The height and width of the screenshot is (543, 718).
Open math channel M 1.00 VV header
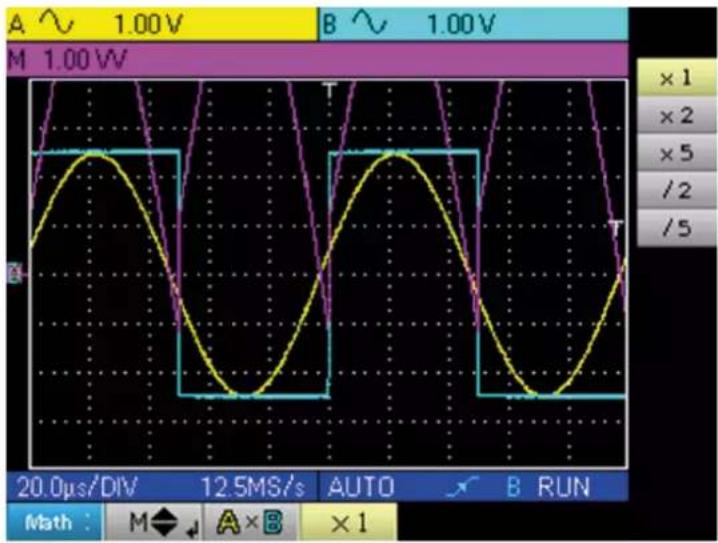coord(317,60)
